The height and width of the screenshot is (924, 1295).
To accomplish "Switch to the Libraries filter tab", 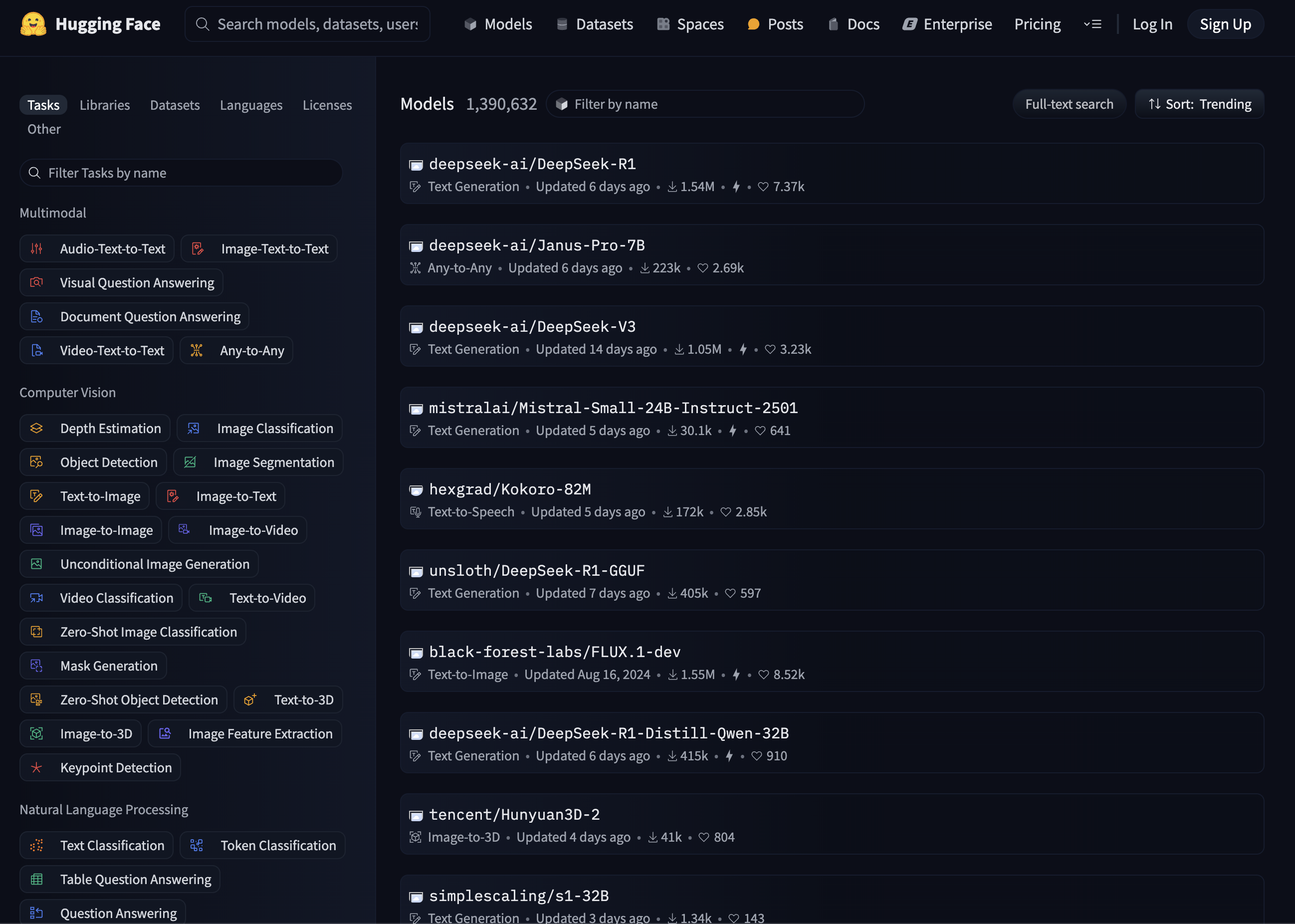I will point(105,105).
